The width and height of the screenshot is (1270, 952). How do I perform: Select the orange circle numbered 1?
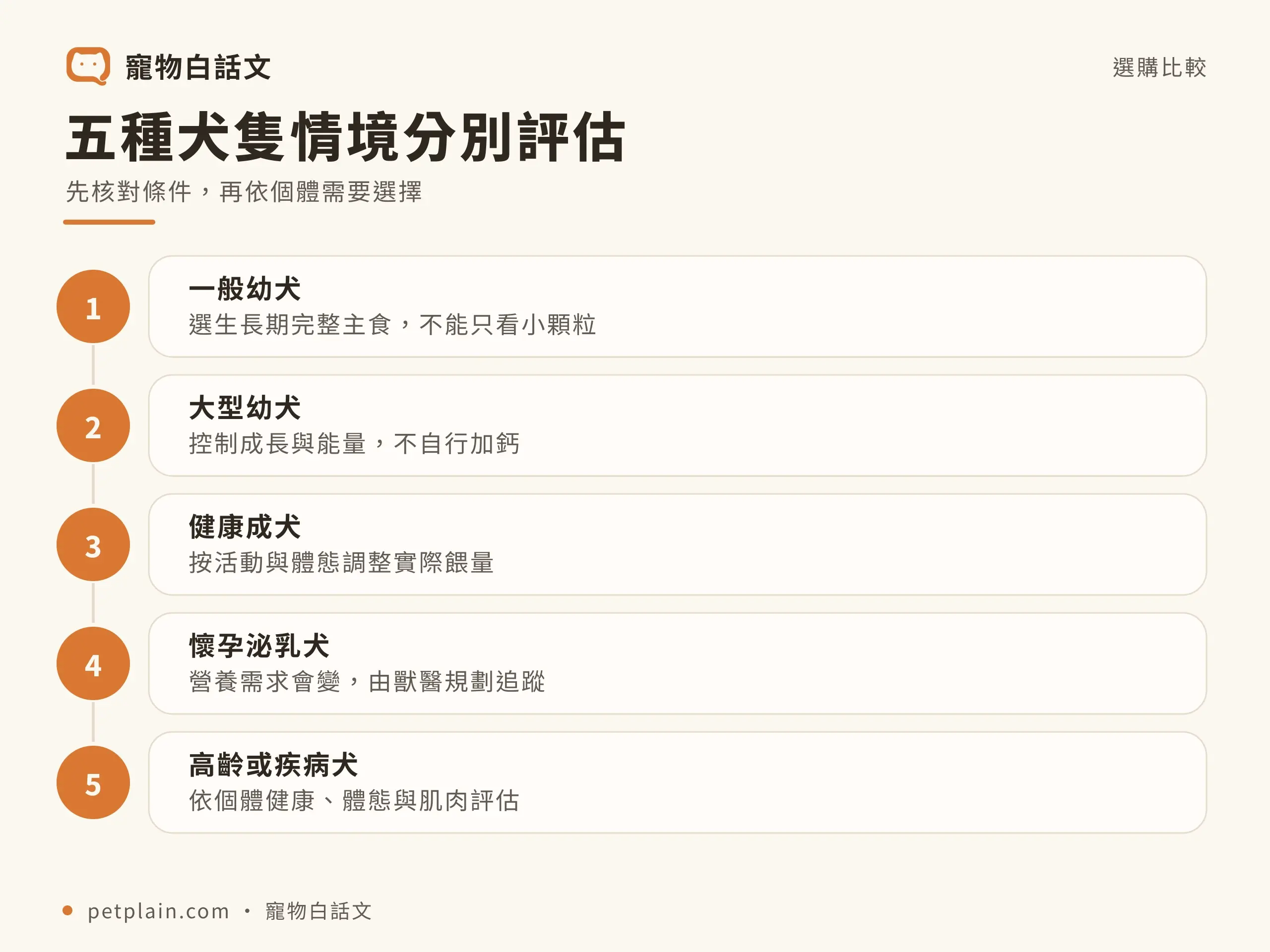click(93, 306)
